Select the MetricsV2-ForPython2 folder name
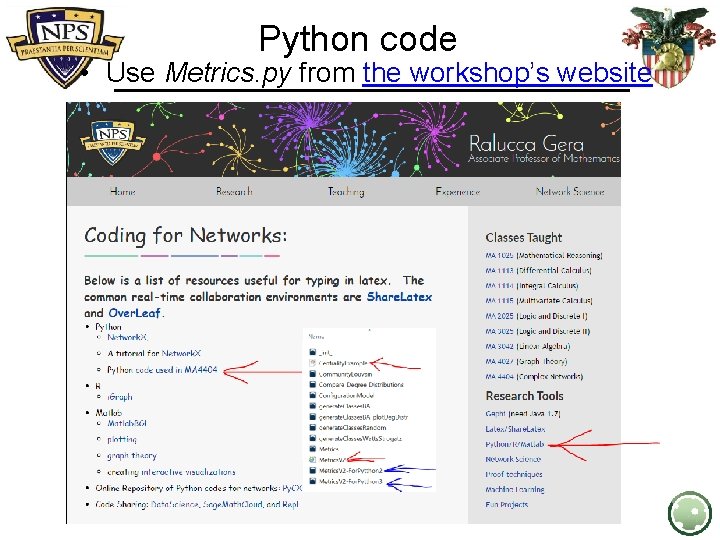The width and height of the screenshot is (720, 540). pyautogui.click(x=350, y=470)
